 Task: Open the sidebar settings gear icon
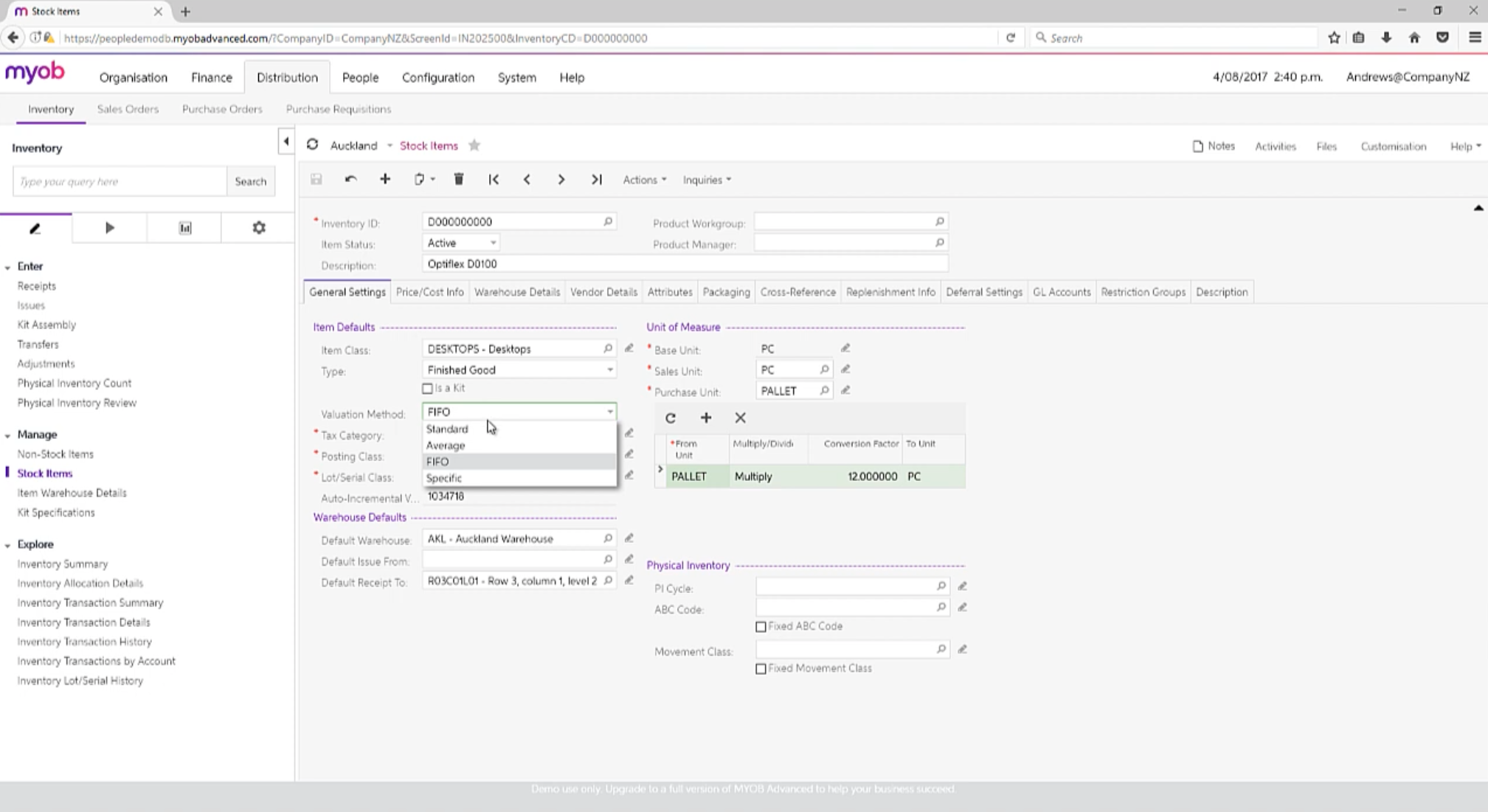point(258,227)
